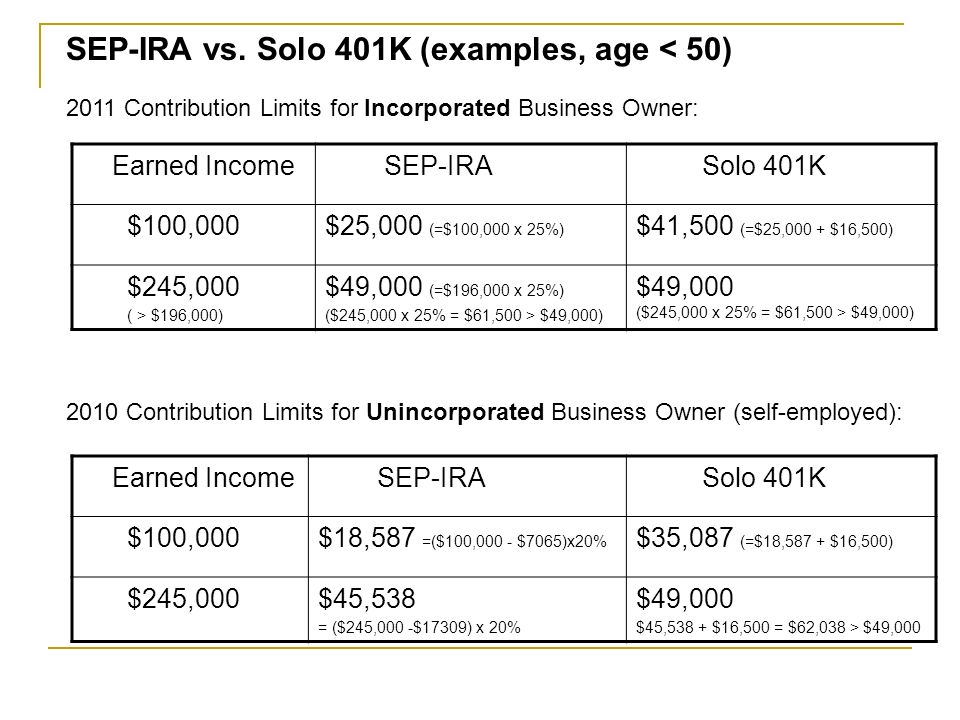
Task: Select the first table's $49,000 Solo 401K cell
Action: 781,298
